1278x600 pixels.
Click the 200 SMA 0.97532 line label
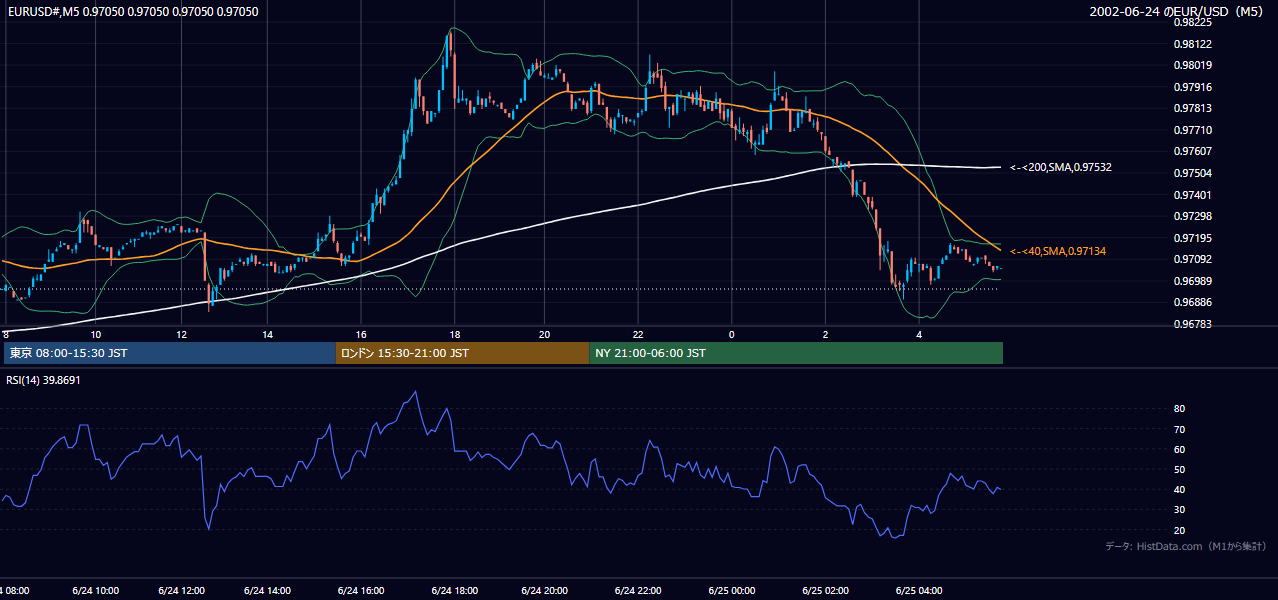1061,167
